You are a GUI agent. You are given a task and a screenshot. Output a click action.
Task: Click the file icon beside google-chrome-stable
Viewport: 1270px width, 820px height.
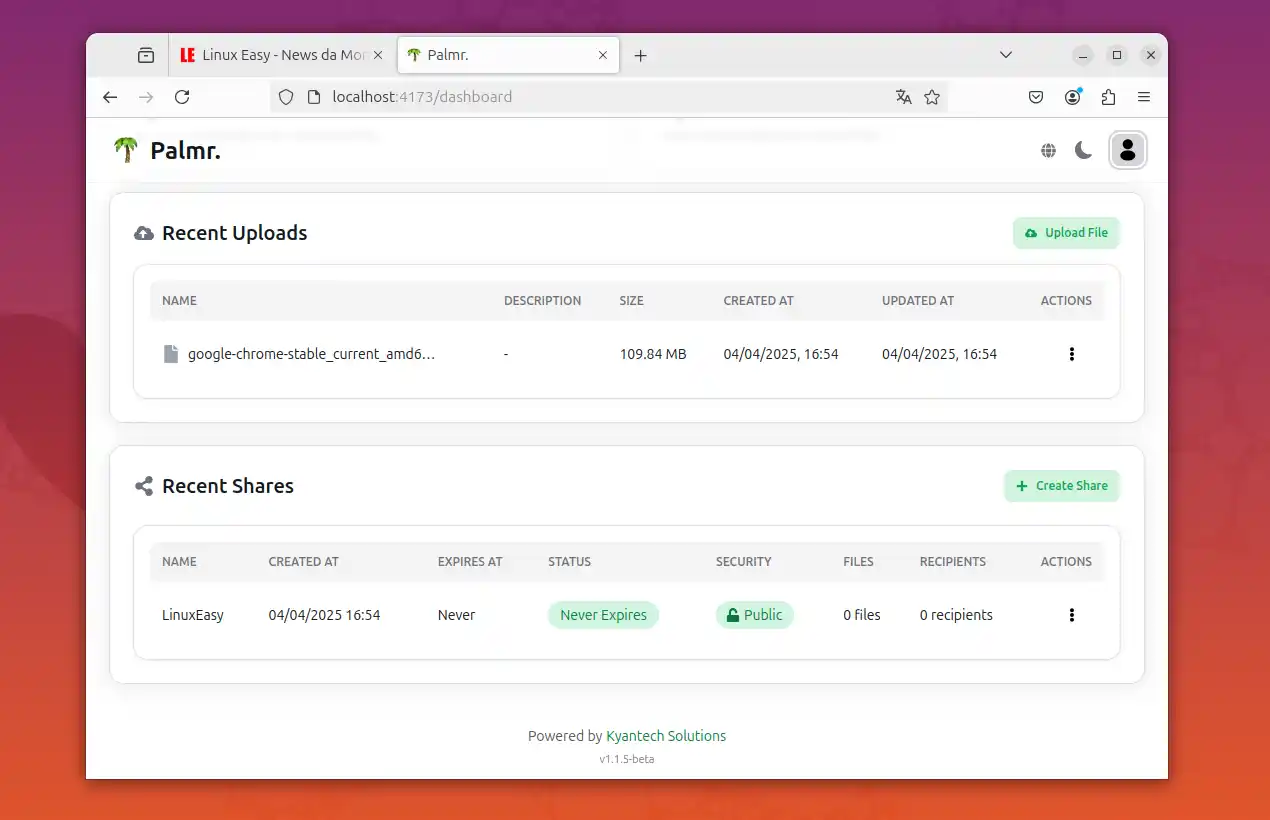point(171,354)
